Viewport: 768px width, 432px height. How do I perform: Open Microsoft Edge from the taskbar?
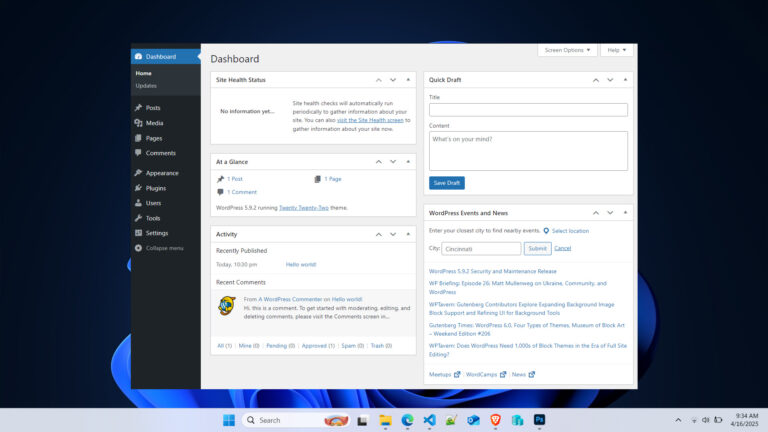coord(408,420)
